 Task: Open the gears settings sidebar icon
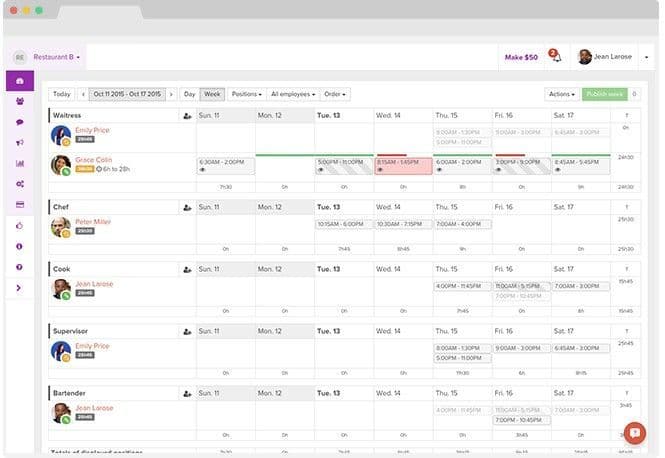tap(19, 184)
